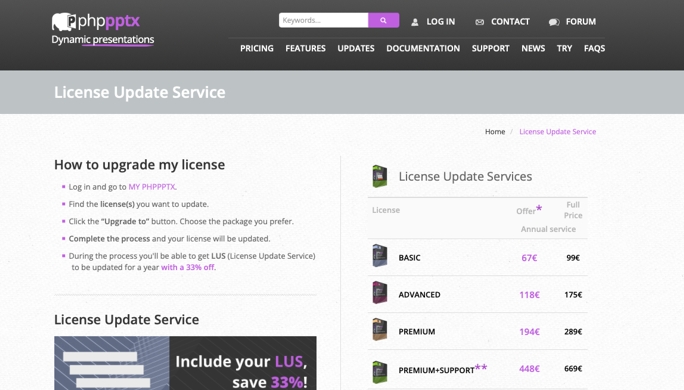Click the green box icon beside License Update Services
This screenshot has width=684, height=390.
point(380,176)
